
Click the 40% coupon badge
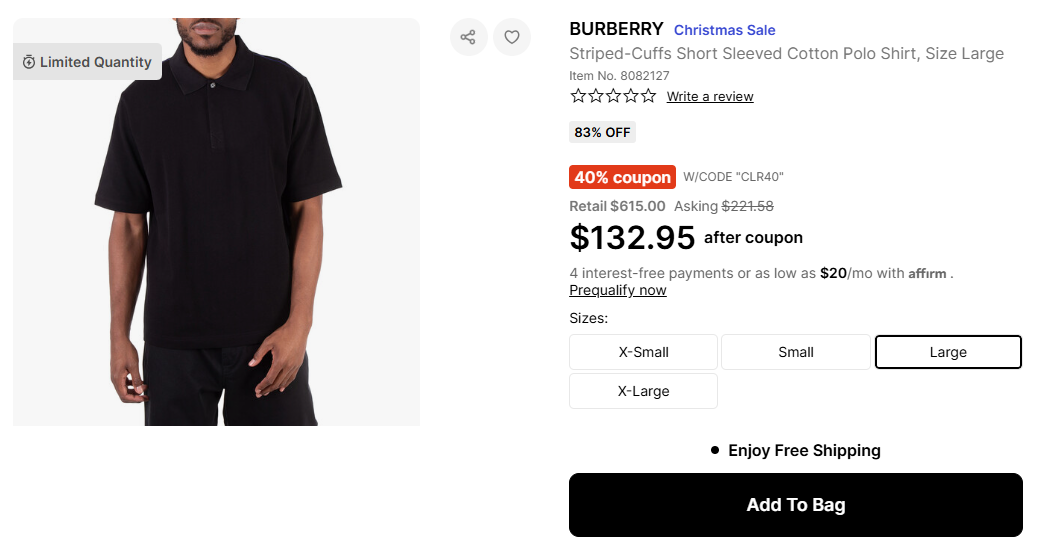click(x=622, y=177)
